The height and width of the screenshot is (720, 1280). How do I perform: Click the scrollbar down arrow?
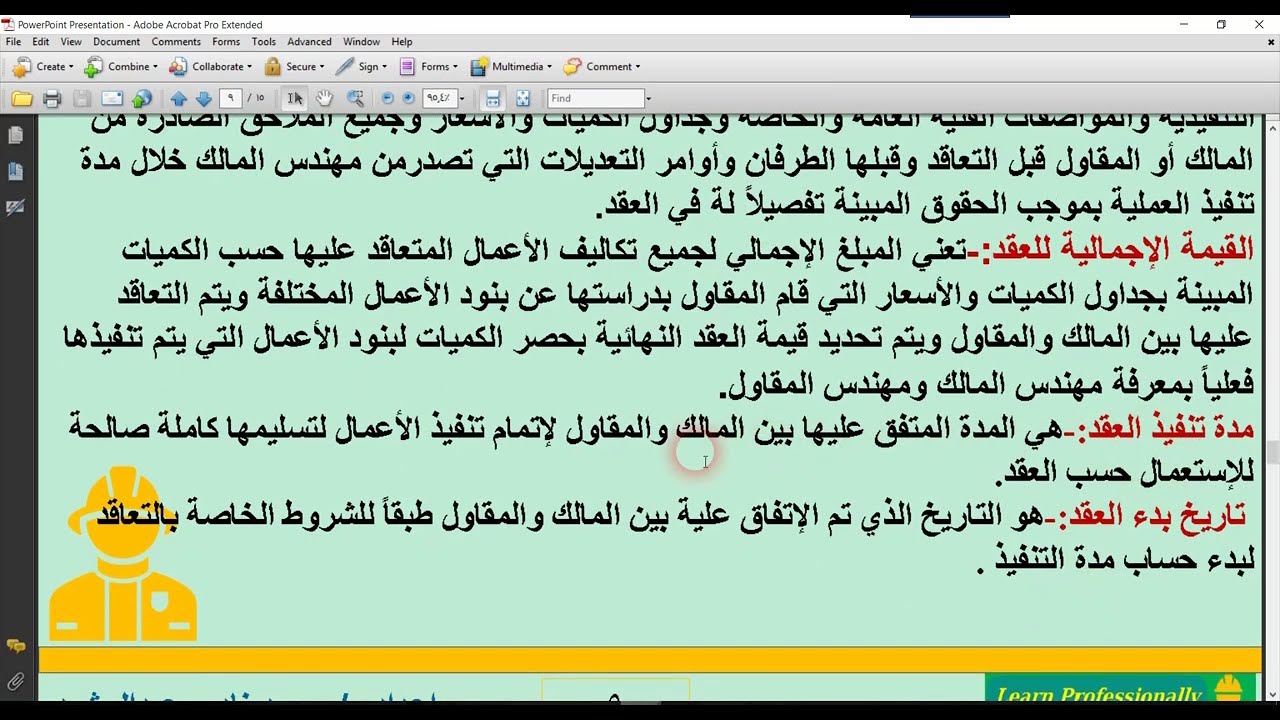click(1272, 693)
